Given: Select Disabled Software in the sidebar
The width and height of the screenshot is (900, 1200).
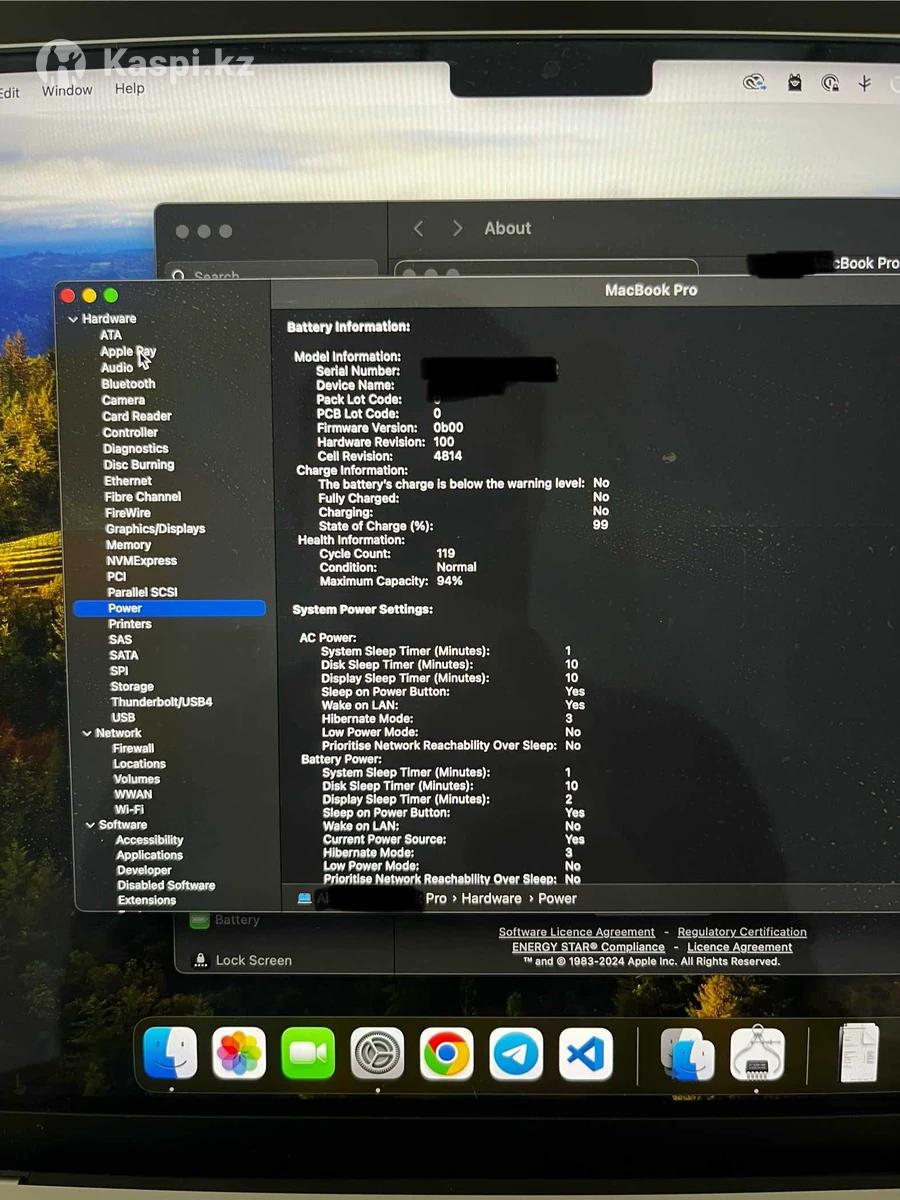Looking at the screenshot, I should pos(166,885).
